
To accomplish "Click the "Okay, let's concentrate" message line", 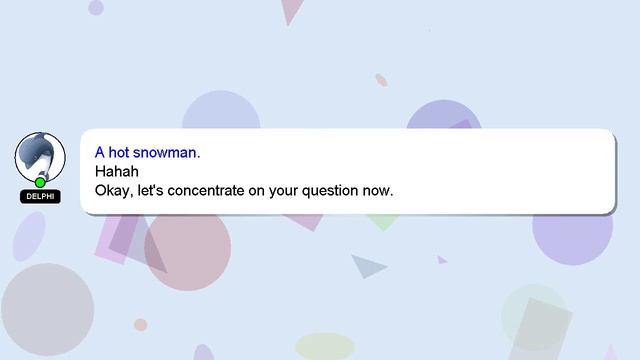I will click(244, 191).
